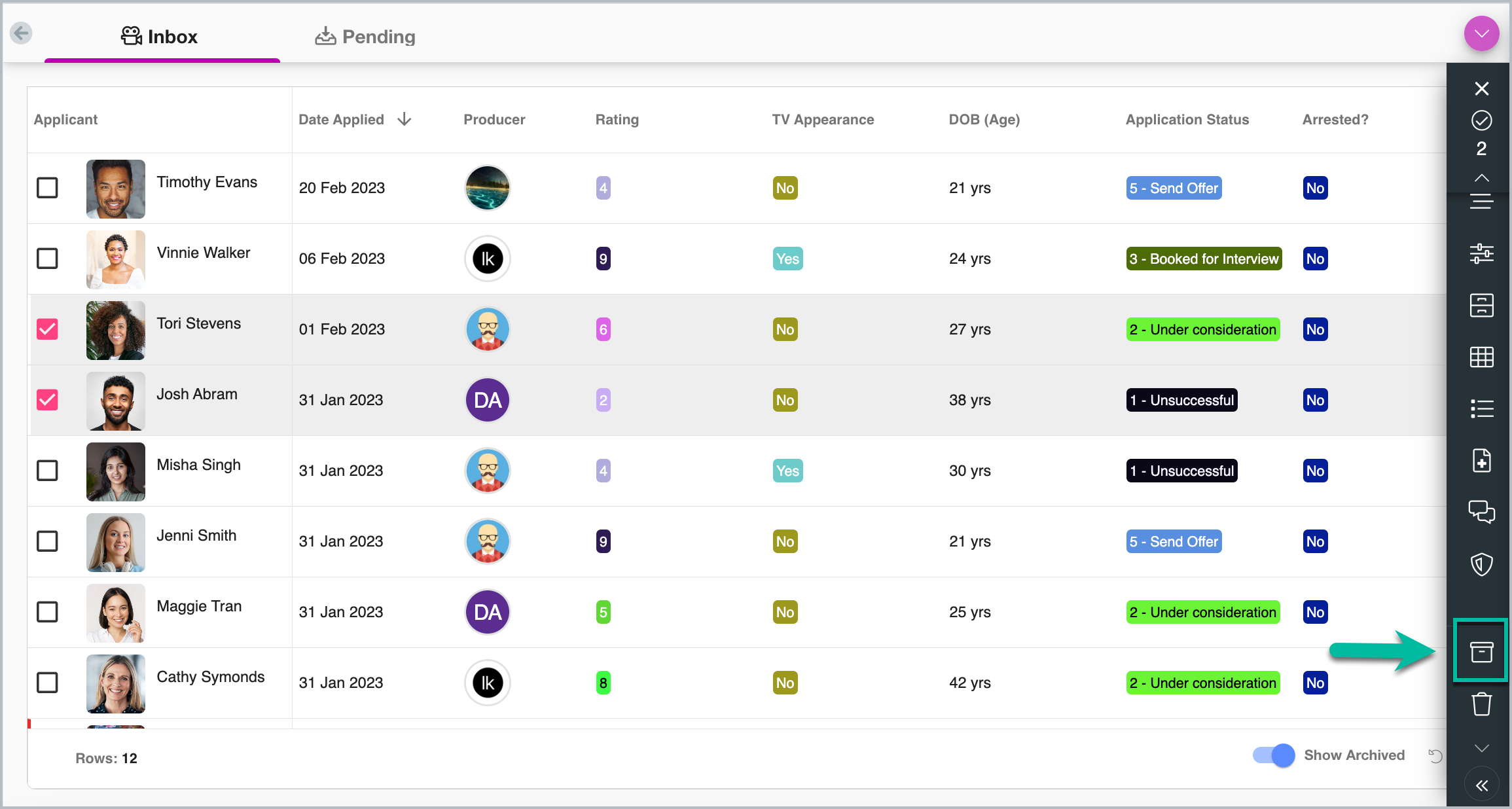Open the purple chevron dropdown menu
The height and width of the screenshot is (809, 1512).
1481,33
